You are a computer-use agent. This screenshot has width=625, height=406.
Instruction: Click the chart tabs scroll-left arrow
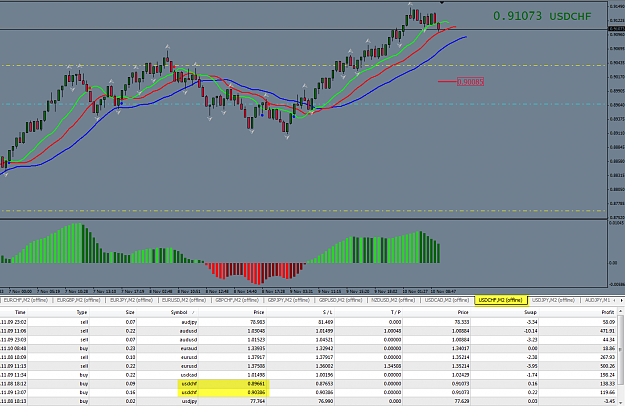point(614,300)
